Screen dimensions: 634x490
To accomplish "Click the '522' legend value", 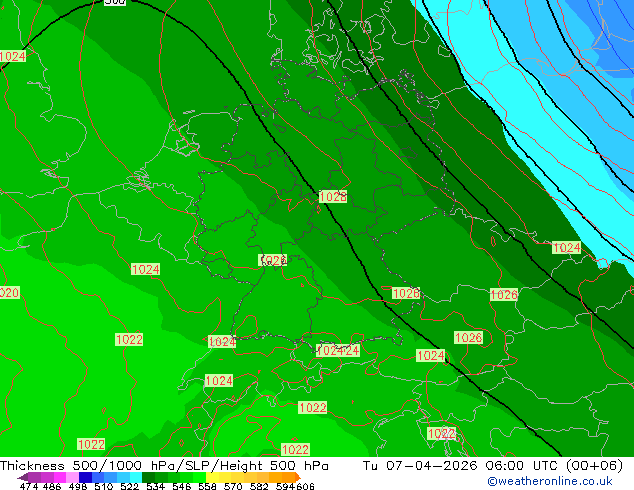I will coord(129,486).
